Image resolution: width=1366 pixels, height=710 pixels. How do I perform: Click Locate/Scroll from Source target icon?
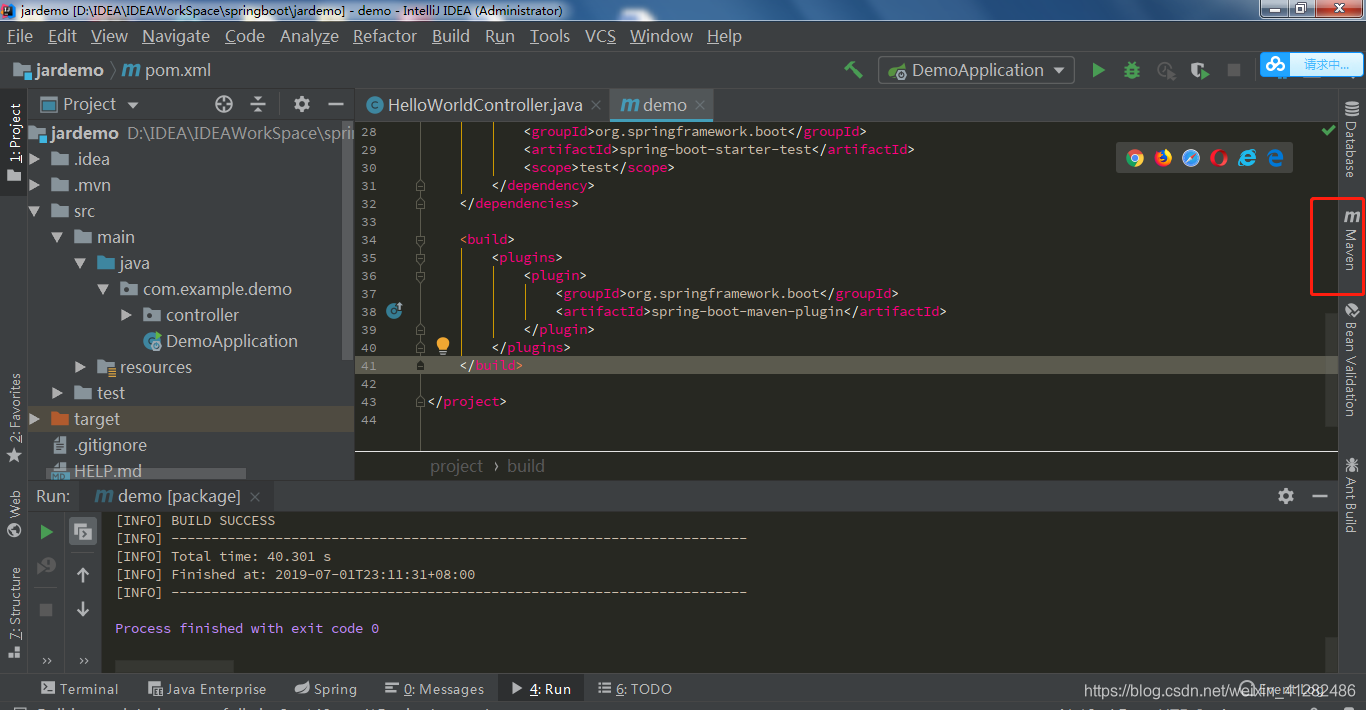click(224, 104)
